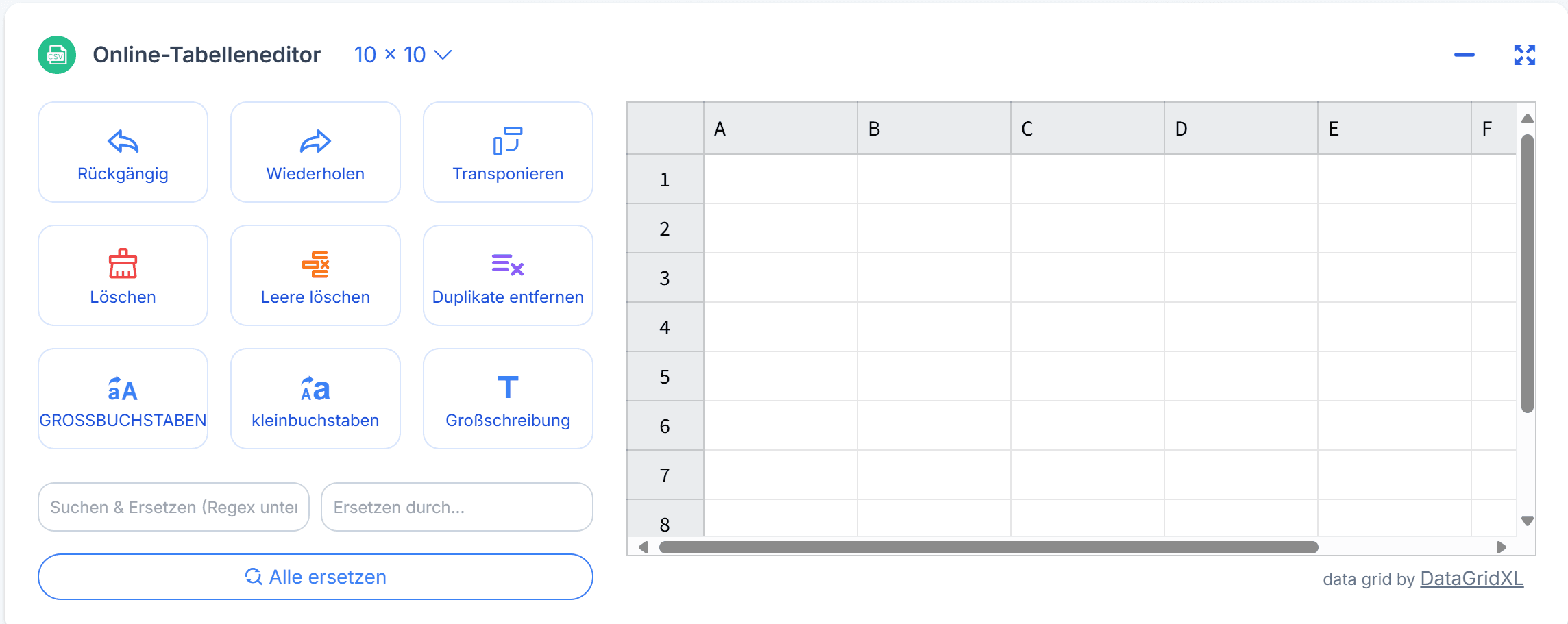Click the Wiederholen redo arrow icon
Image resolution: width=1568 pixels, height=624 pixels.
click(x=315, y=142)
